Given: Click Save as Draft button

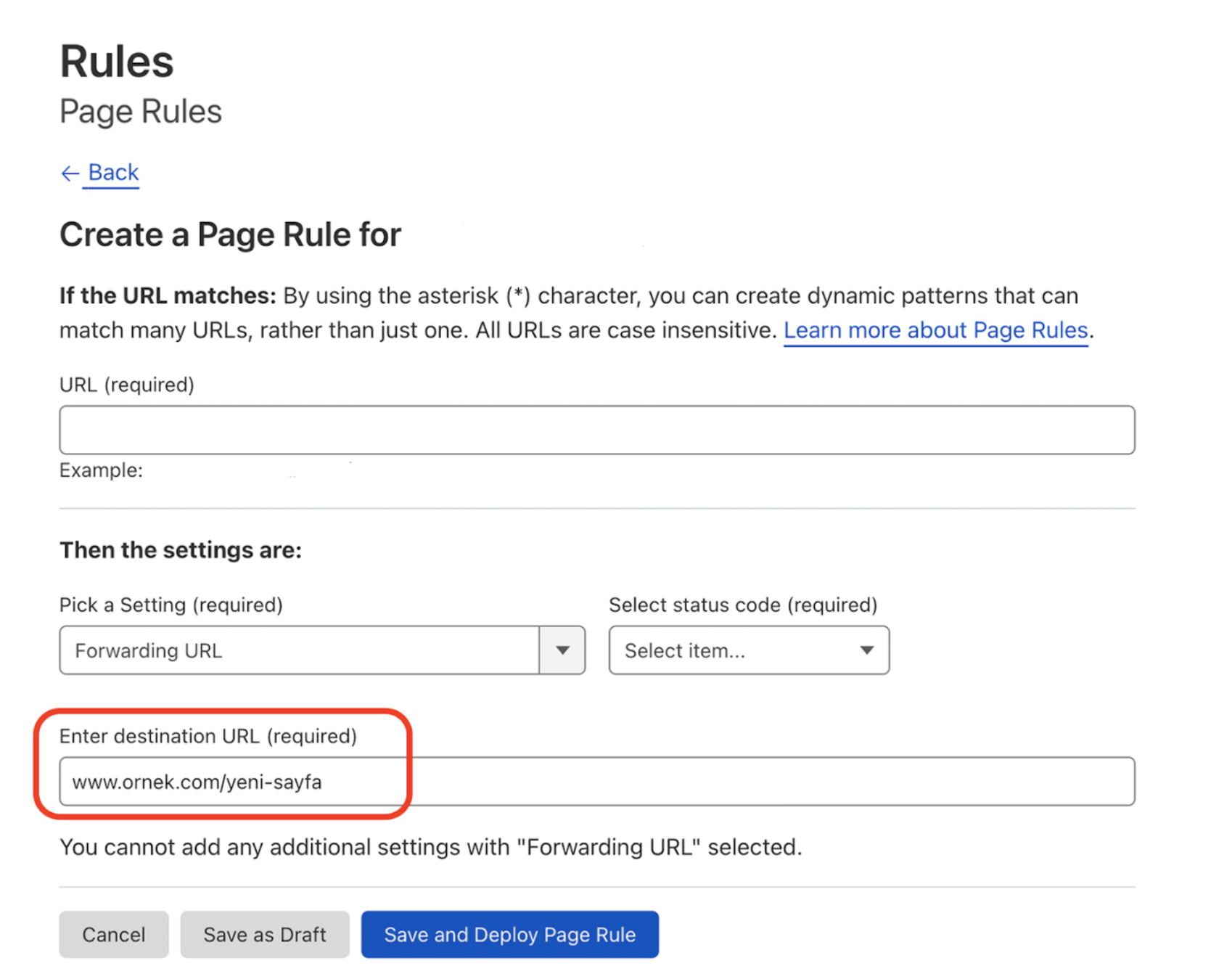Looking at the screenshot, I should pos(265,935).
